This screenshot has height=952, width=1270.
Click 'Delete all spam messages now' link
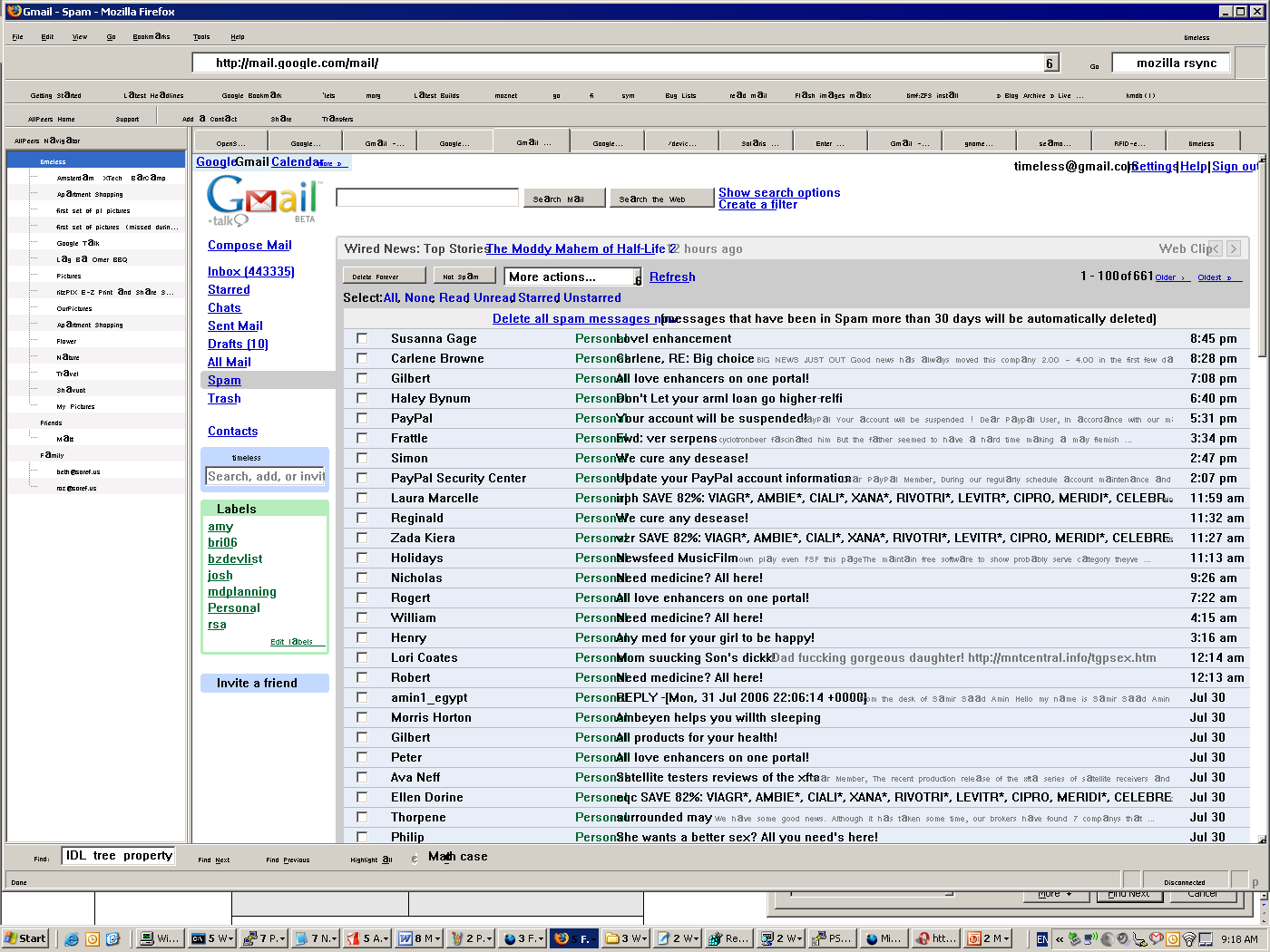[585, 318]
